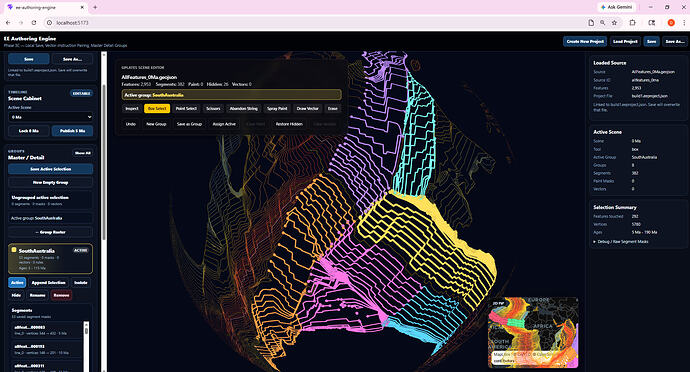Click New Empty Group
This screenshot has width=690, height=372.
(x=51, y=182)
